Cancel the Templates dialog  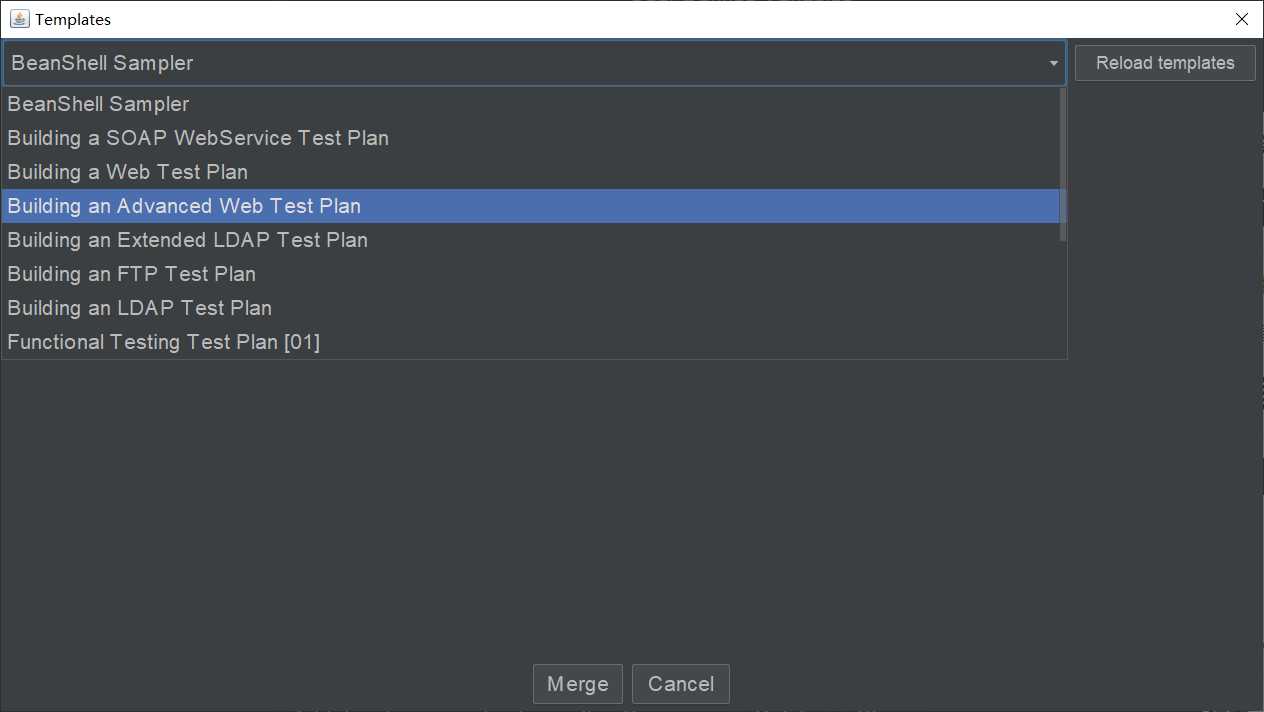681,684
